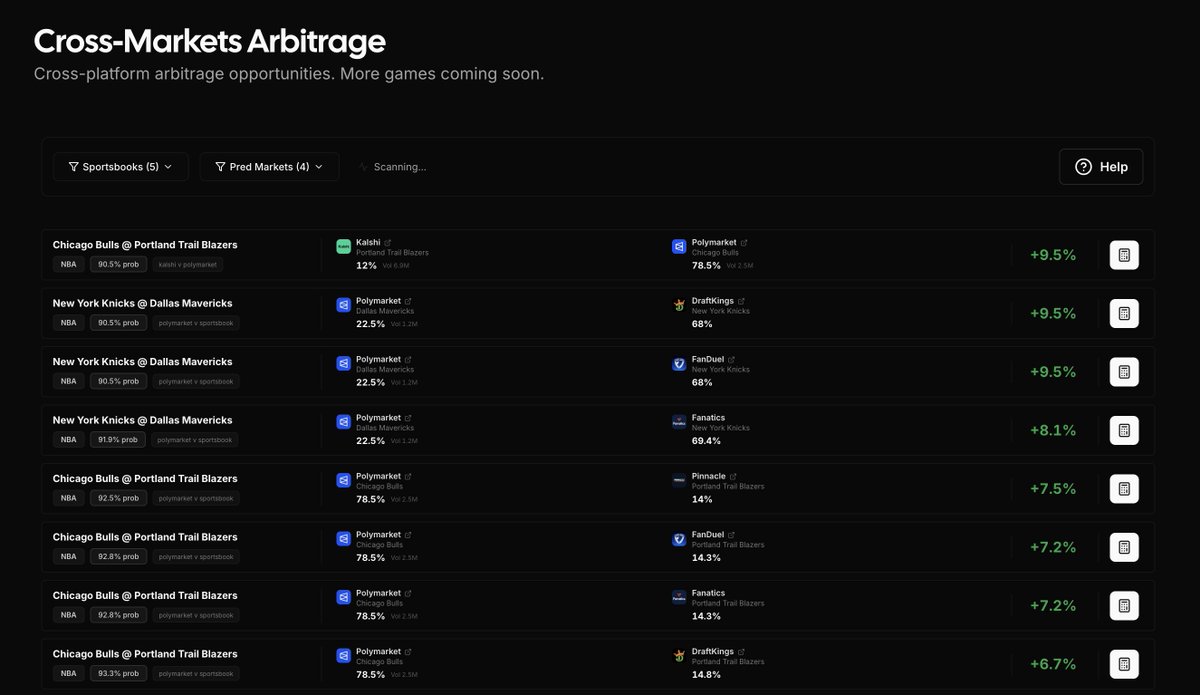Screen dimensions: 1200x695
Task: Click the Kalshi external link icon
Action: (x=388, y=242)
